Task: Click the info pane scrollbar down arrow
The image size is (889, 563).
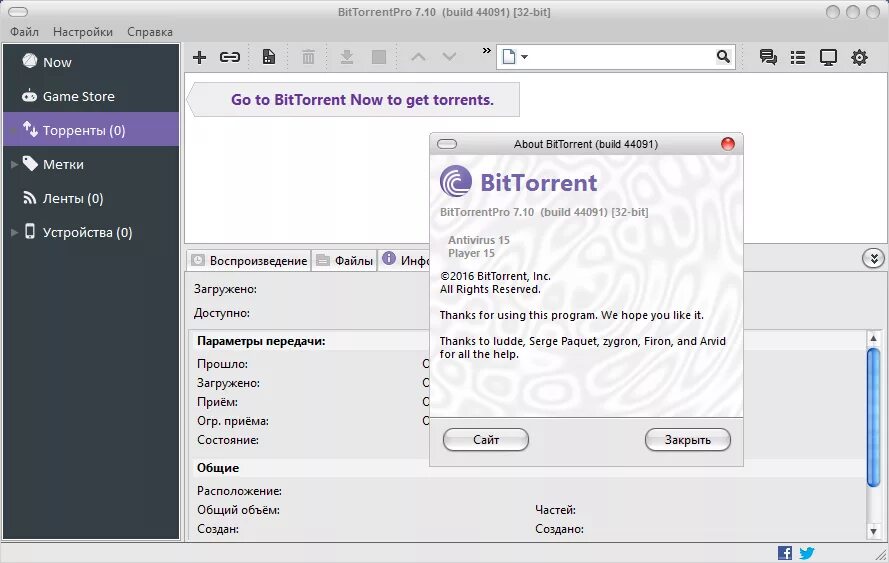Action: click(x=874, y=531)
